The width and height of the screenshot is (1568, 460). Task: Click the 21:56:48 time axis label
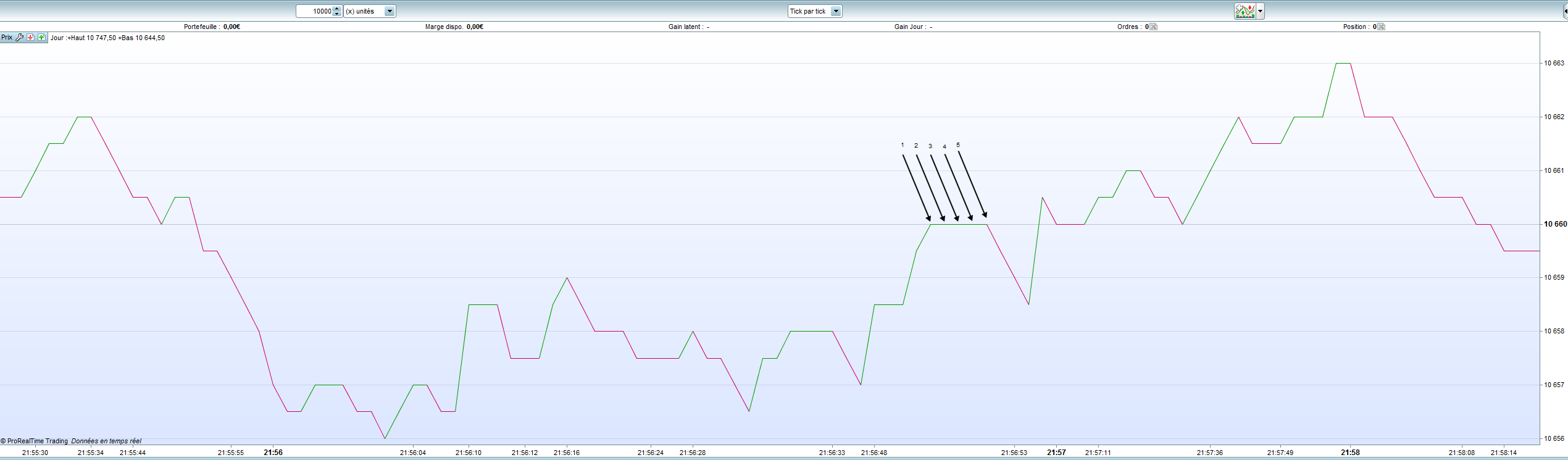874,453
